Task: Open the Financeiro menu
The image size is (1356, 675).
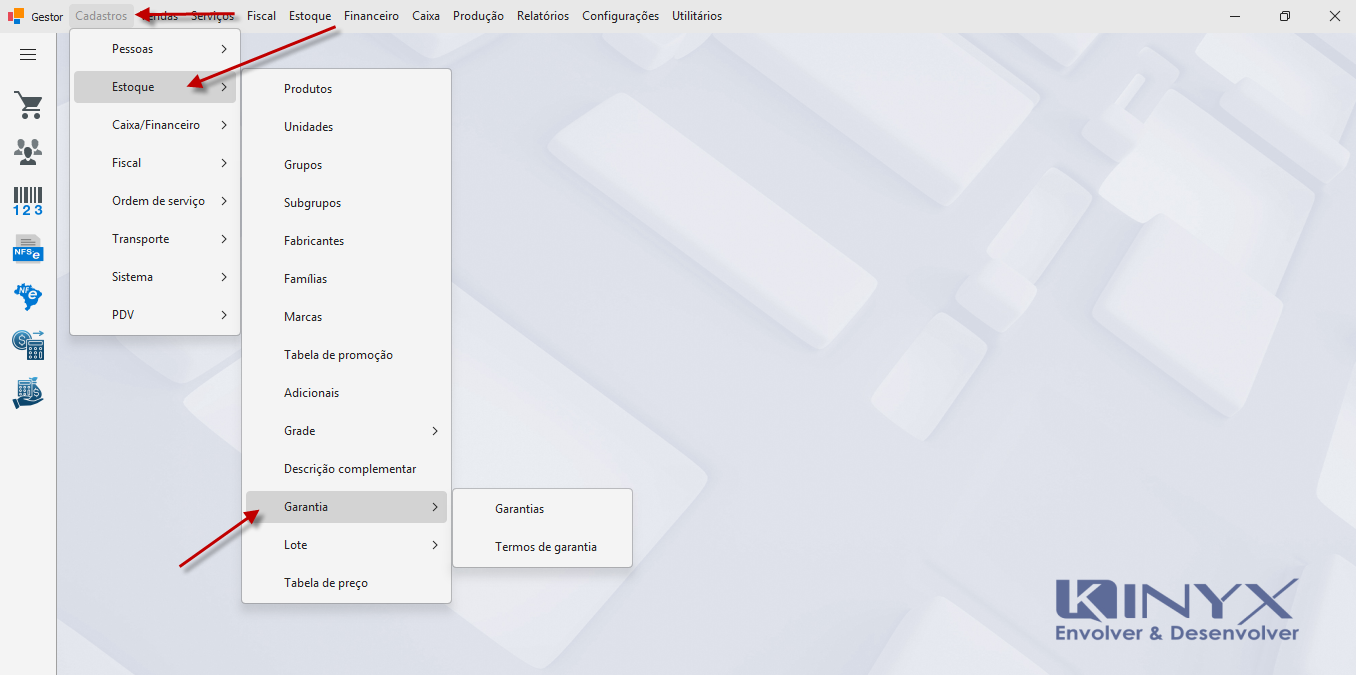Action: point(371,16)
